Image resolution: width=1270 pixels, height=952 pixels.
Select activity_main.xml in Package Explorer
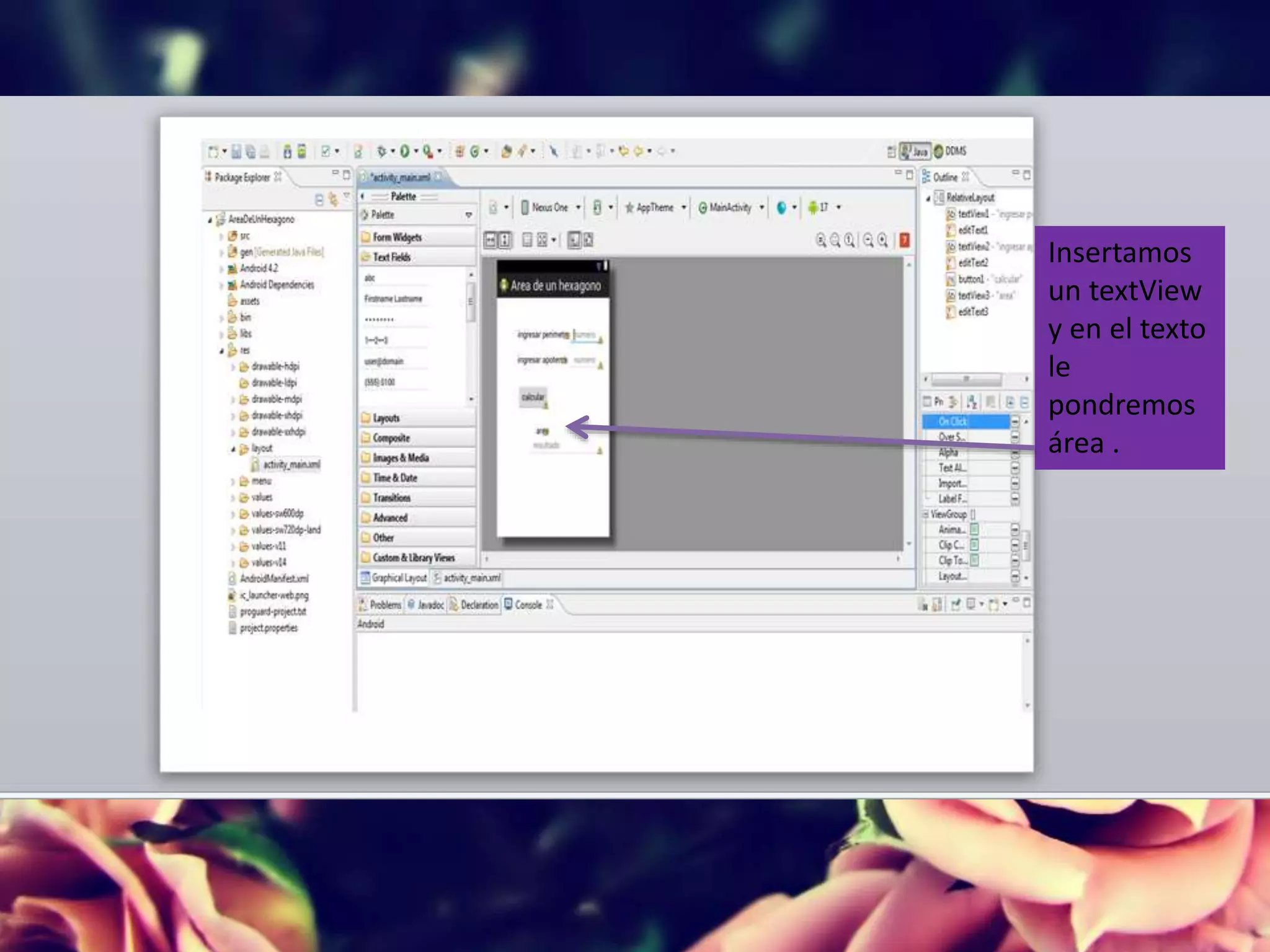point(291,465)
